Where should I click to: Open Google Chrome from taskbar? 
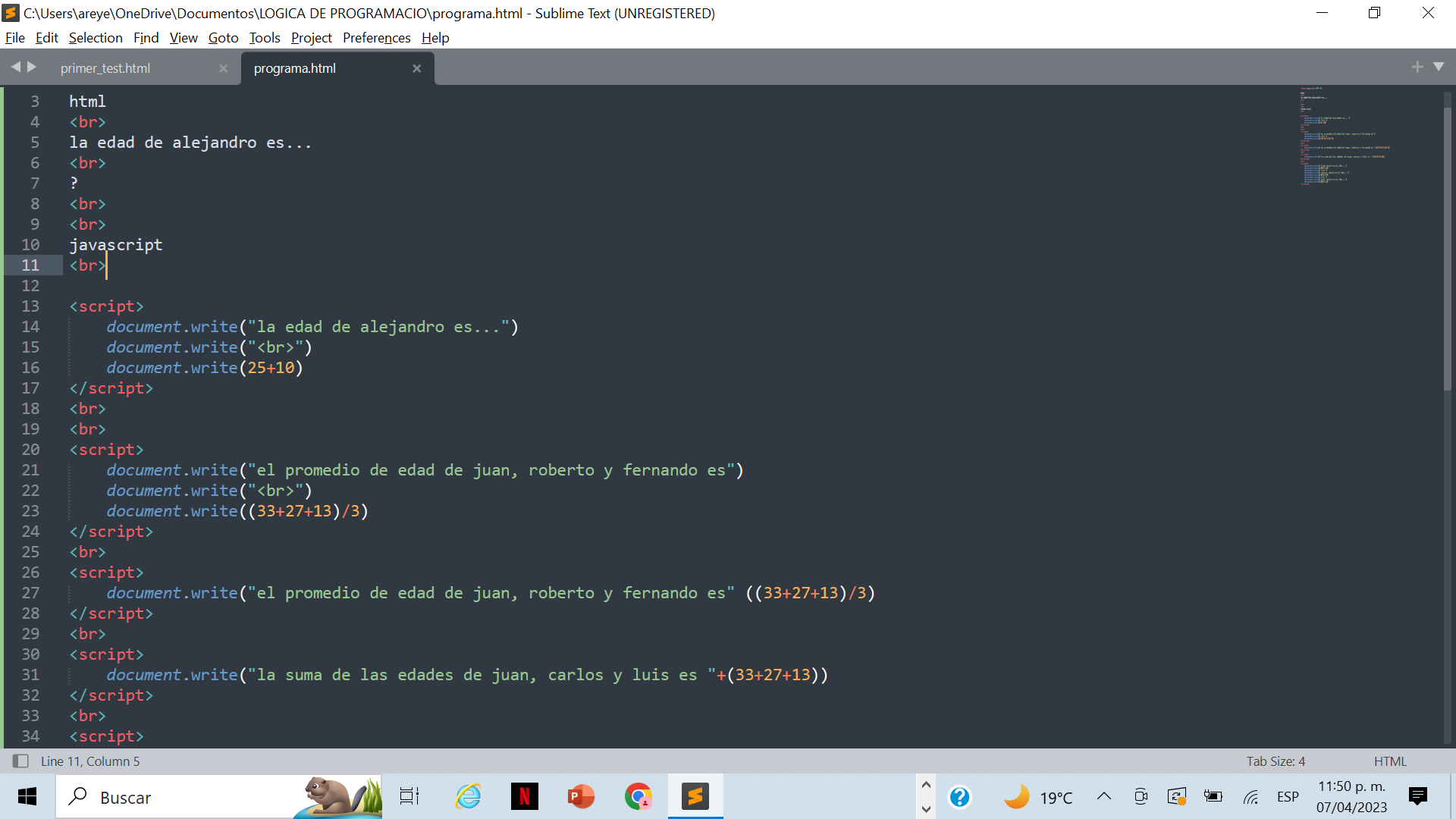coord(639,796)
